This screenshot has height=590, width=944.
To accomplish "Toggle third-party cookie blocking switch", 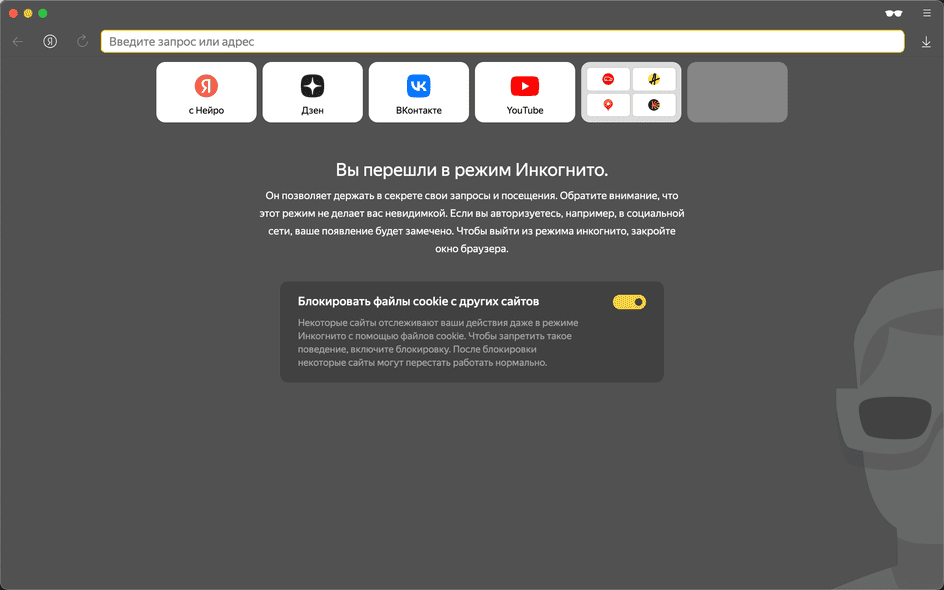I will pyautogui.click(x=629, y=302).
